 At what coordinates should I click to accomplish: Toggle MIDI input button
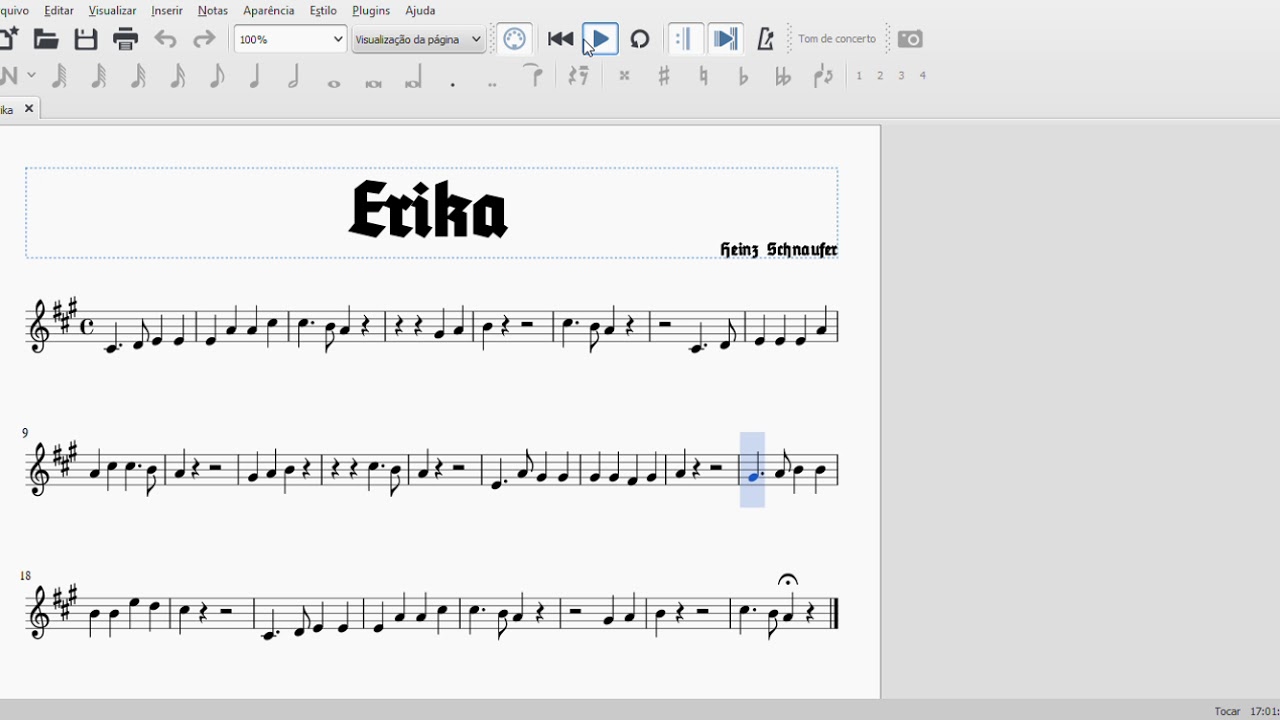(x=515, y=39)
